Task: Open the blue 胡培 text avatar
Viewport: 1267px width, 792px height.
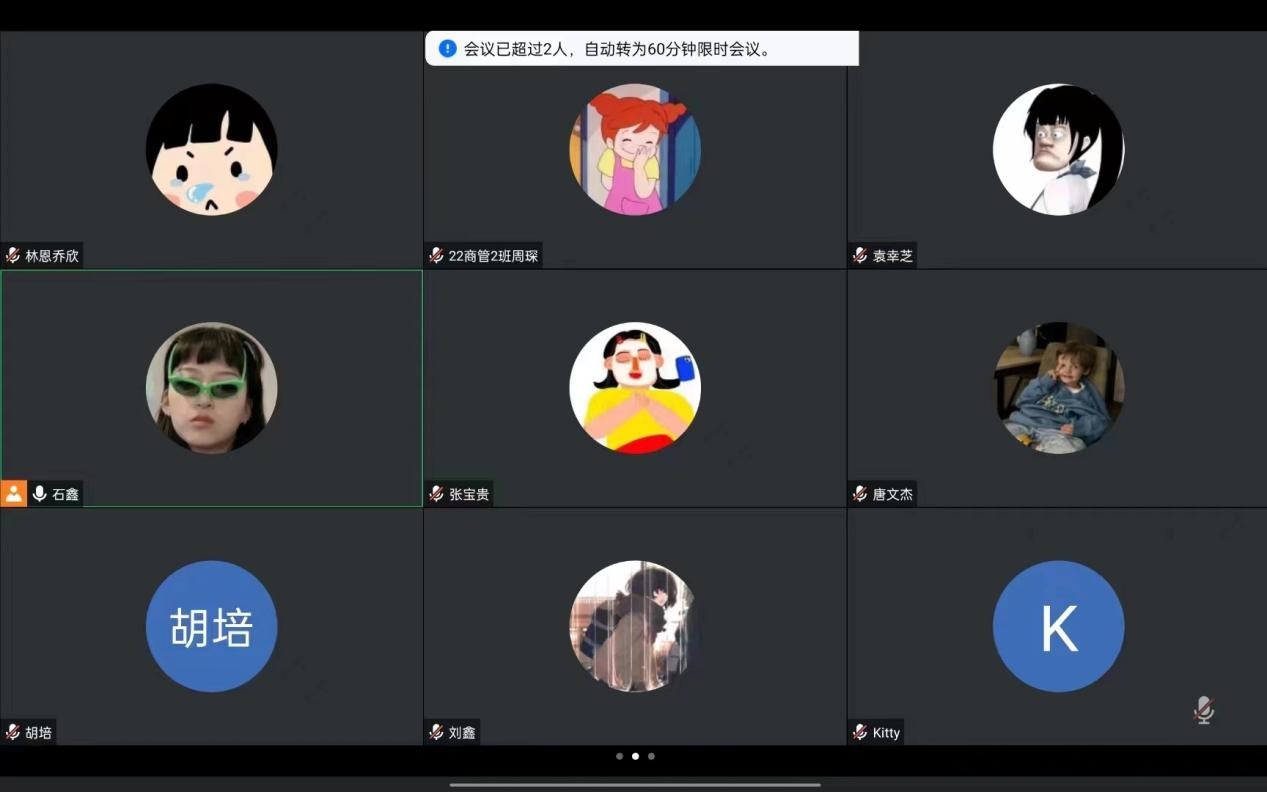Action: point(211,626)
